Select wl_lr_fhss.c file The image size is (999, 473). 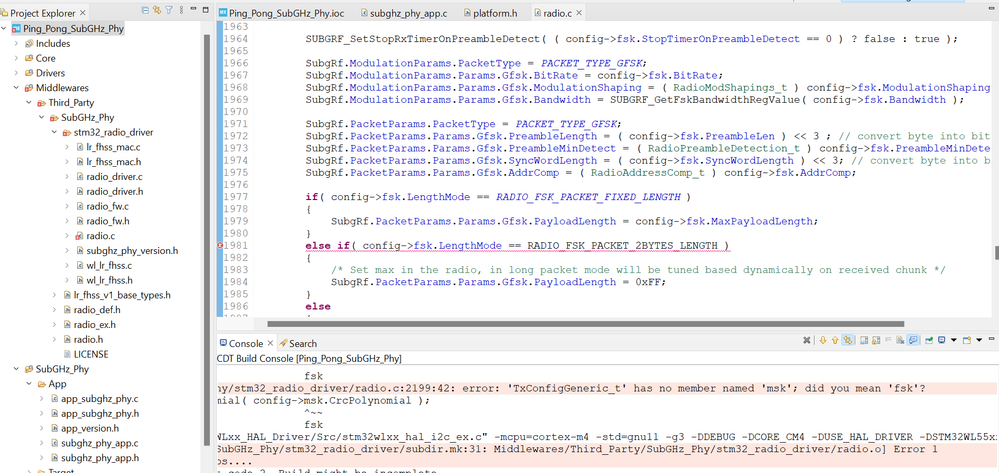[110, 265]
